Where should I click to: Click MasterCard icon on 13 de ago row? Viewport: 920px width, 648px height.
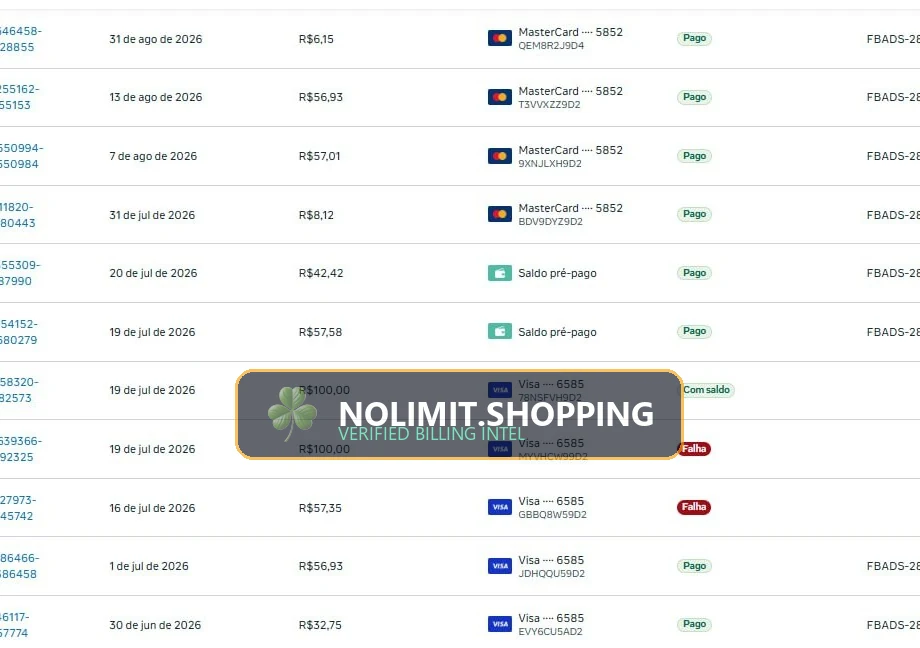500,97
